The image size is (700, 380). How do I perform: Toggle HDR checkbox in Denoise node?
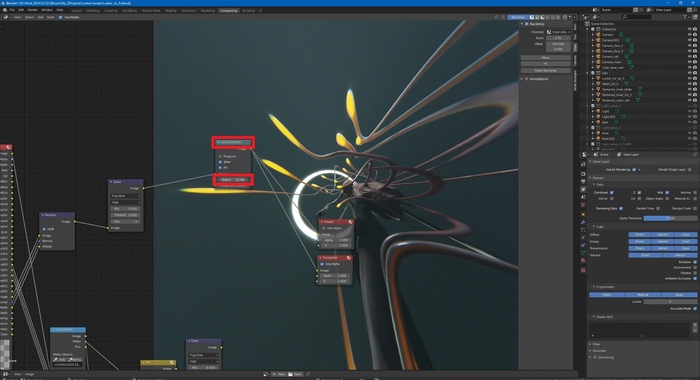pyautogui.click(x=44, y=229)
